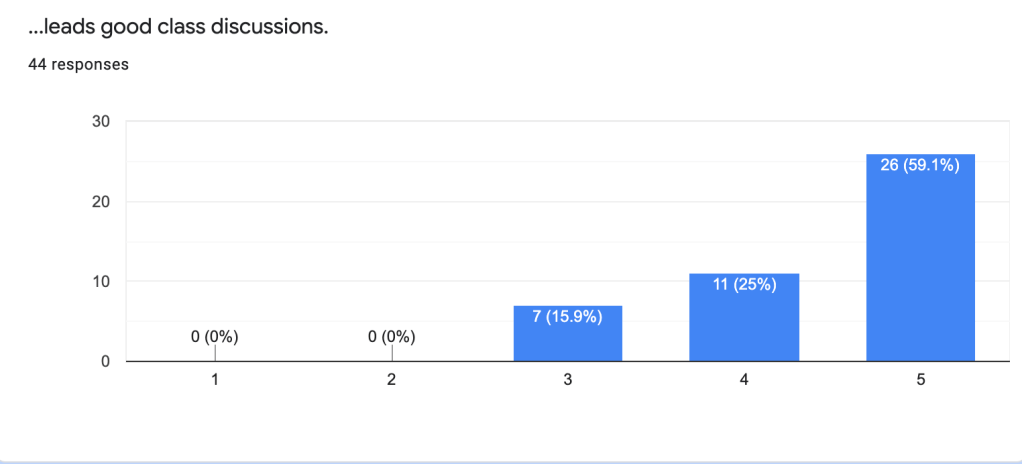The width and height of the screenshot is (1022, 464).
Task: Click x-axis label 2
Action: 391,380
